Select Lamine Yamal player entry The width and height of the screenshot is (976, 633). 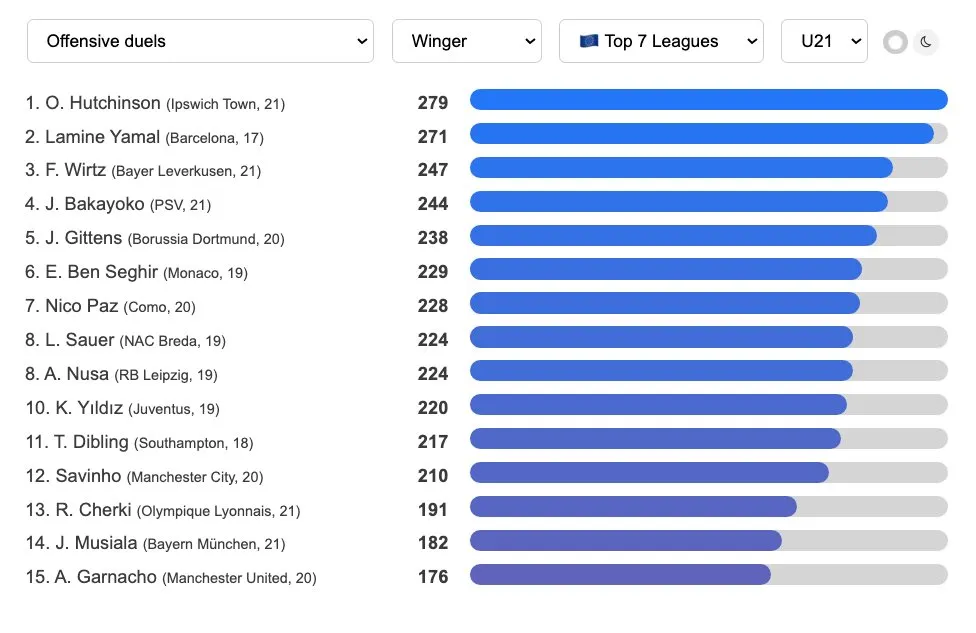pos(144,137)
